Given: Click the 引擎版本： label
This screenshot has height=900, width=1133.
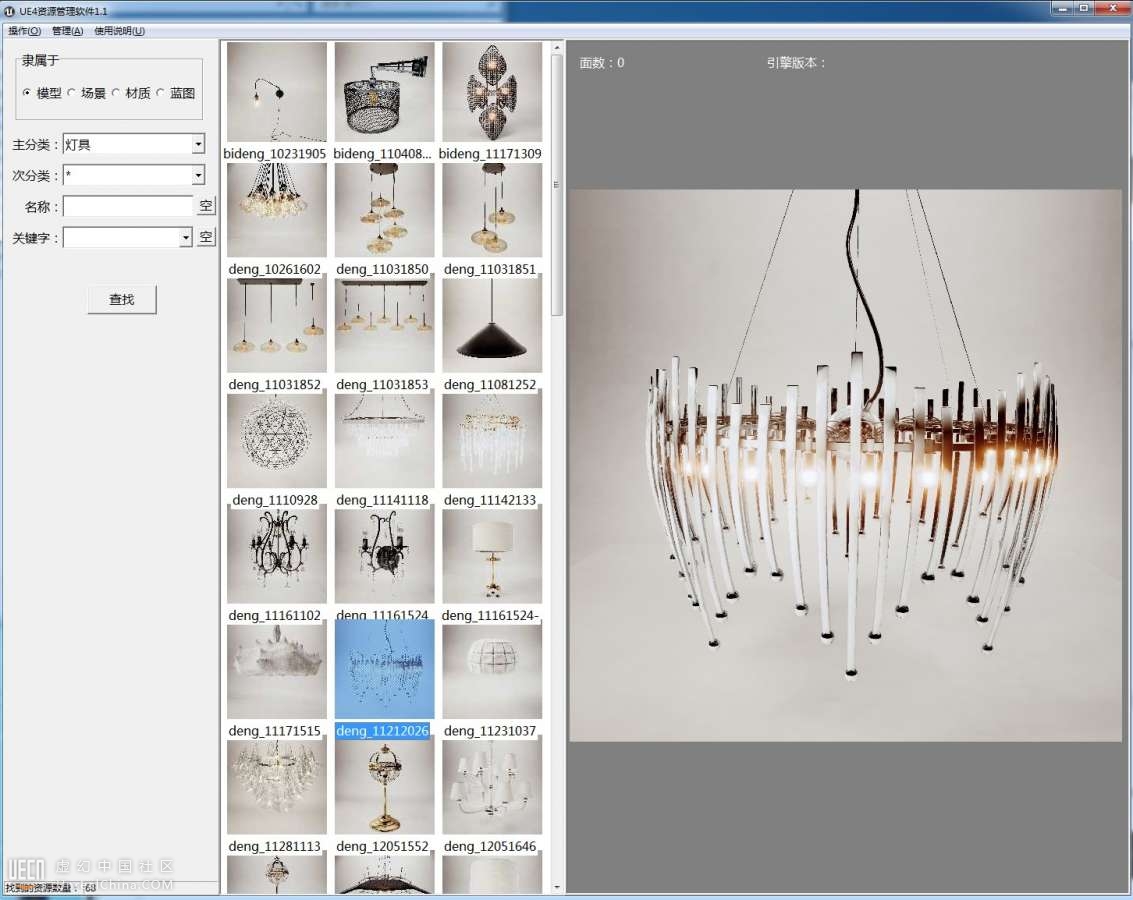Looking at the screenshot, I should [x=796, y=63].
